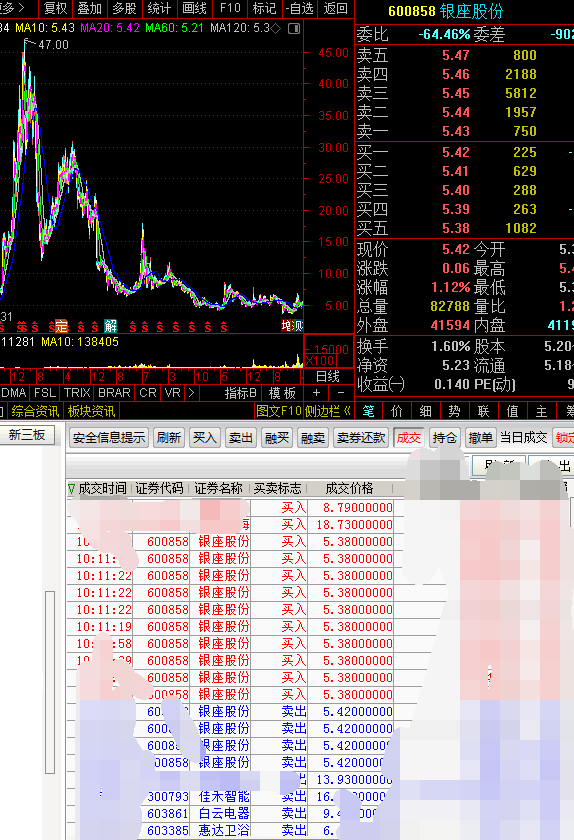This screenshot has height=840, width=574.
Task: Select the 新三板 tab
Action: click(x=27, y=435)
